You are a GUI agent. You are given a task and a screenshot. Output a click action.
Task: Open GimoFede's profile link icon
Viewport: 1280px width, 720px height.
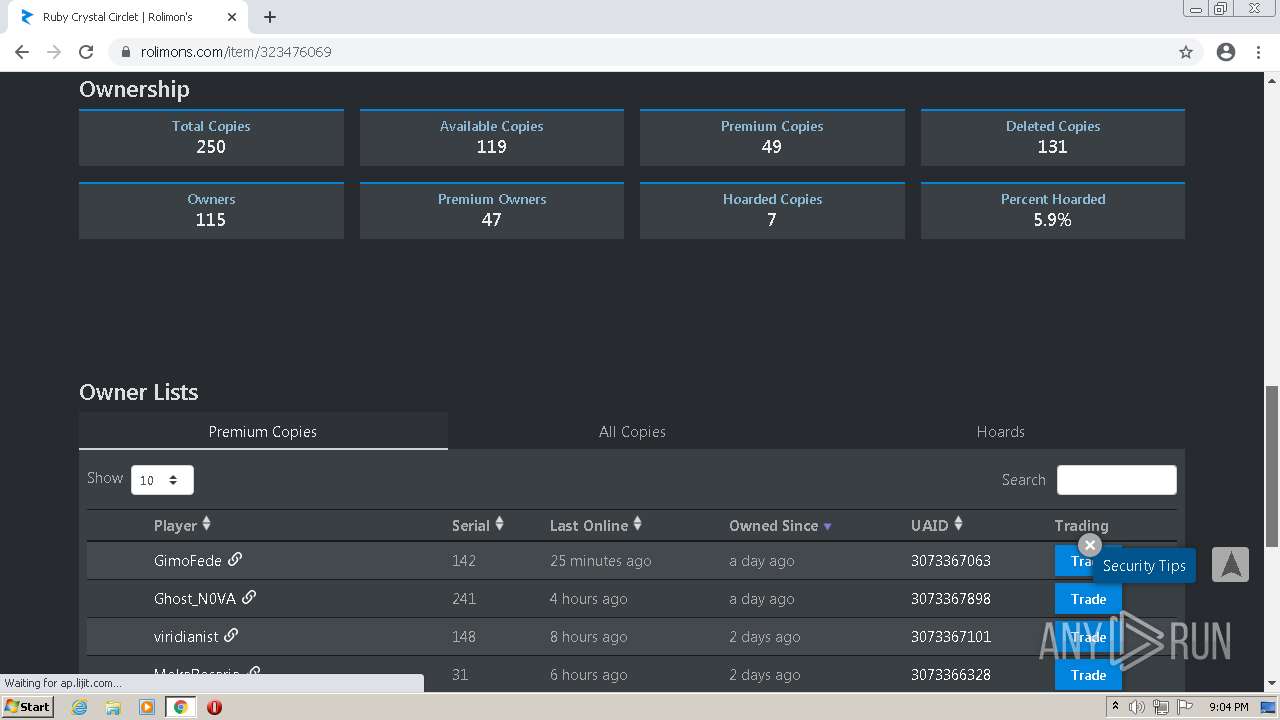[x=235, y=559]
